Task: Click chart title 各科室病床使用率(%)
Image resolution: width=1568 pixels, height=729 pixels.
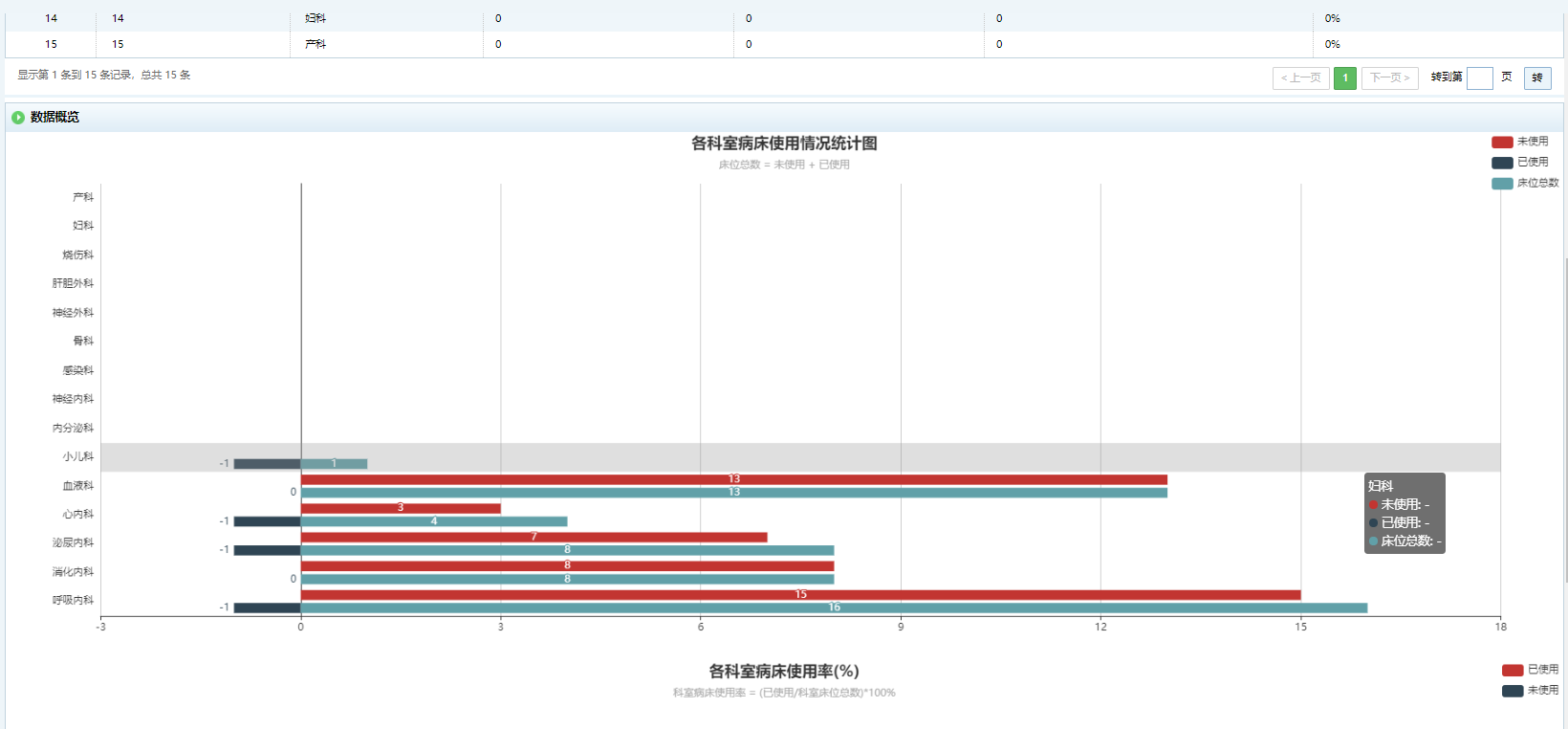Action: click(x=784, y=672)
